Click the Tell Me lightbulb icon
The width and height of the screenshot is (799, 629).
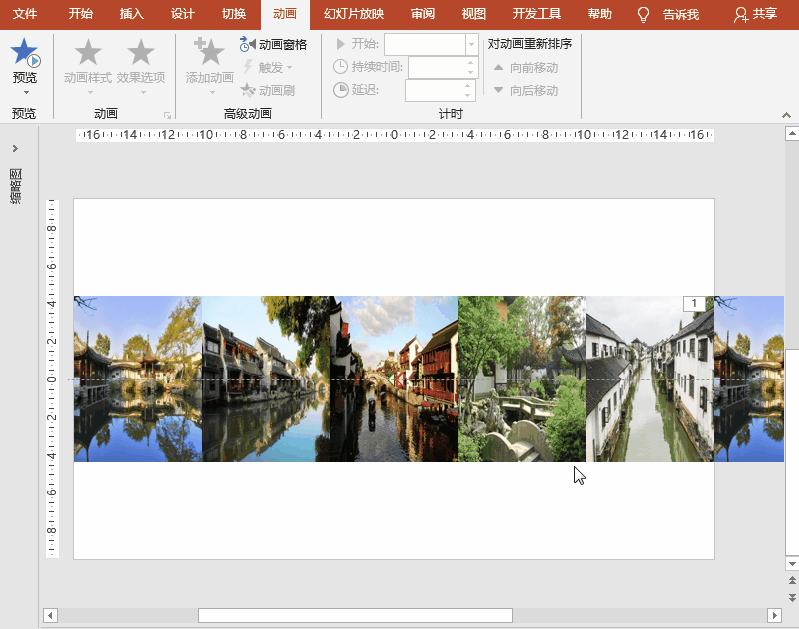644,15
